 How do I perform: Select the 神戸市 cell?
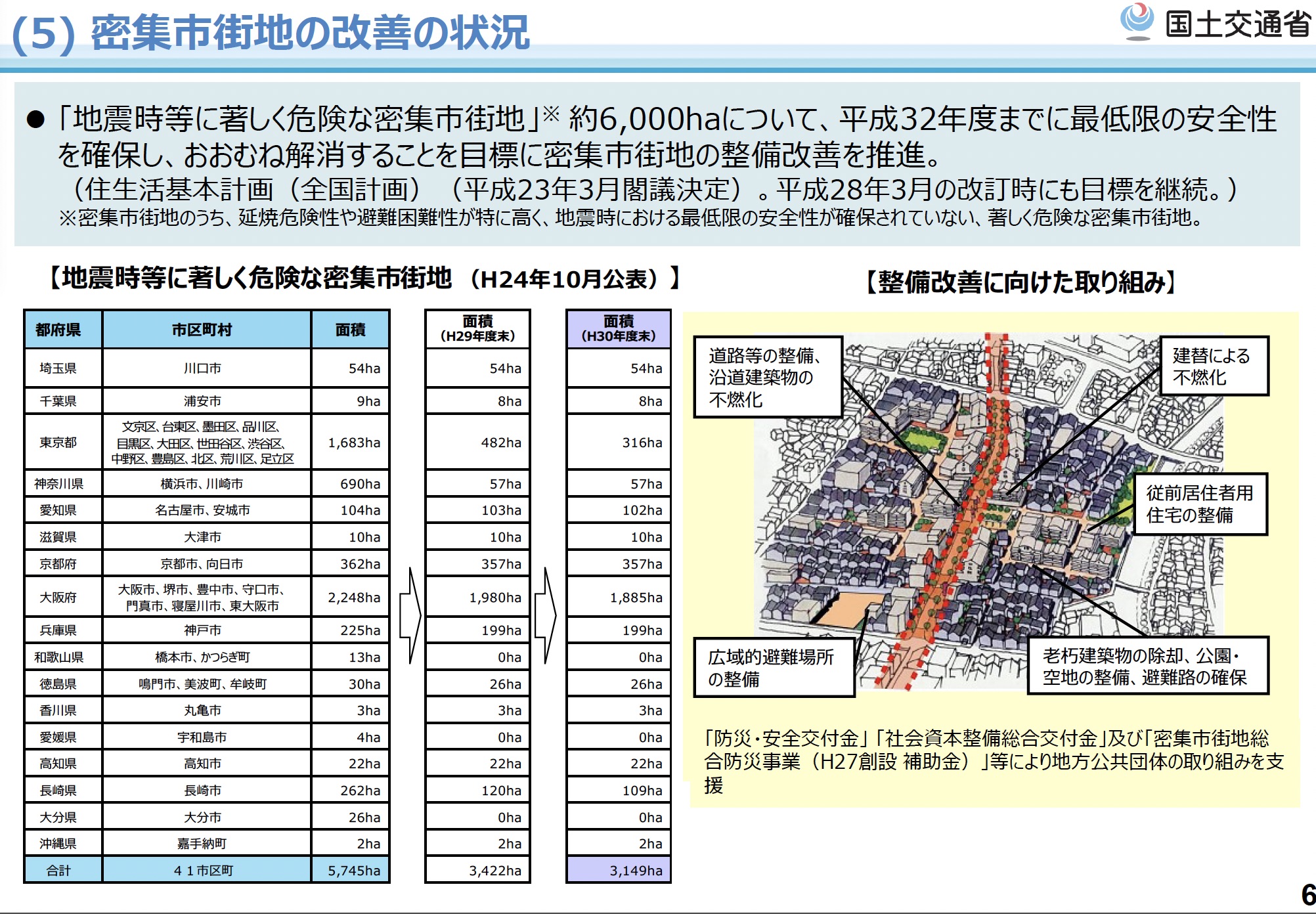[x=206, y=630]
